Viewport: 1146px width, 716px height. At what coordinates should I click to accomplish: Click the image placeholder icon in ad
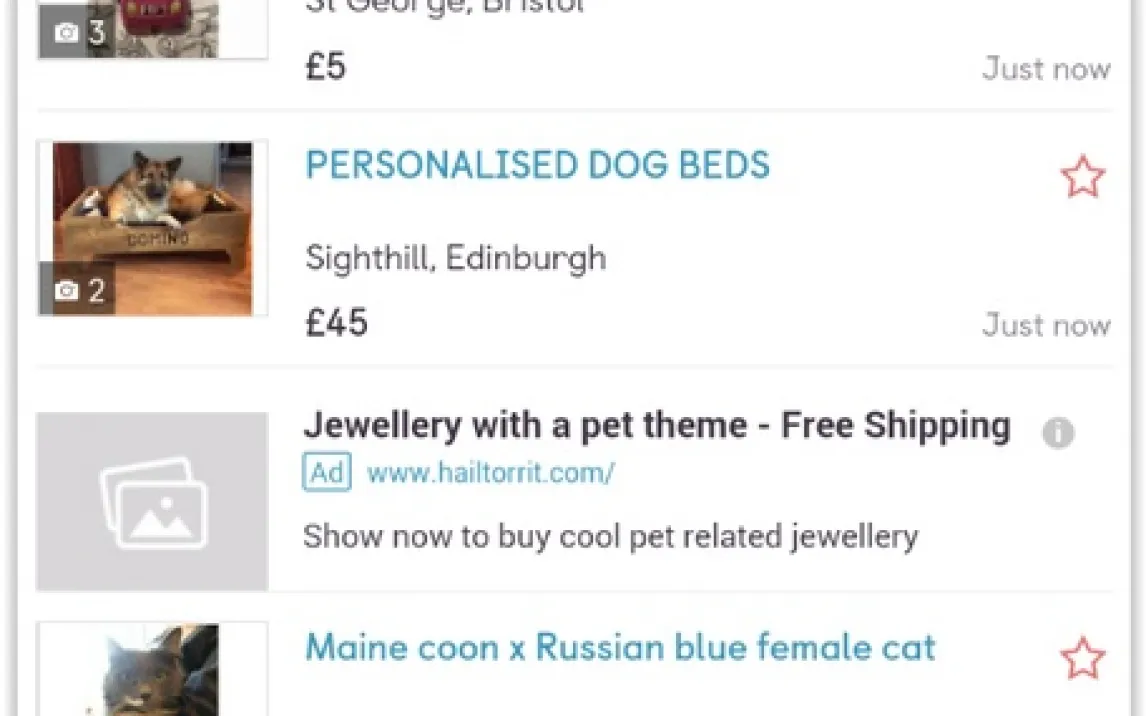click(x=153, y=502)
